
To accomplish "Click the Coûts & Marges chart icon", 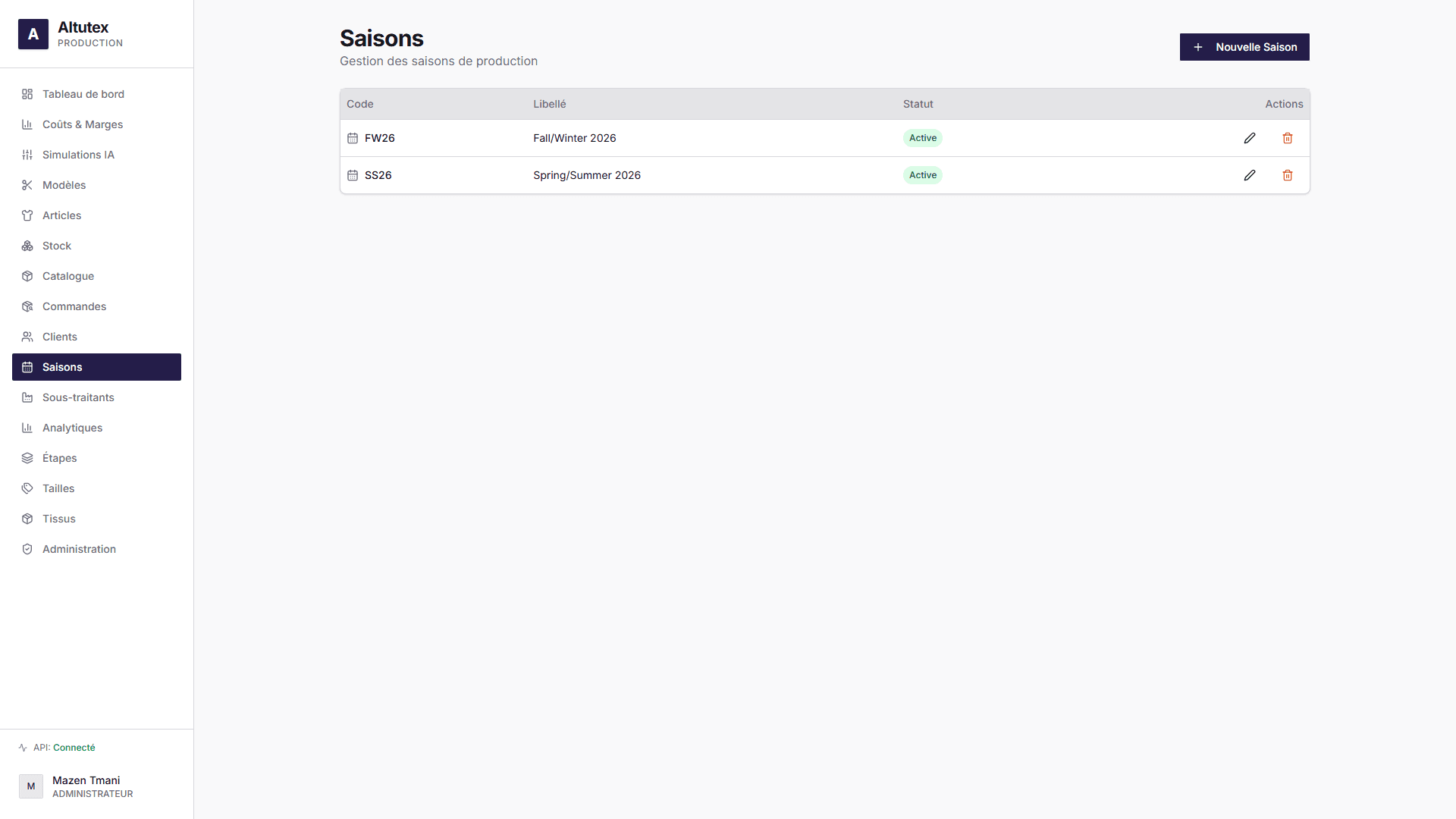I will [27, 124].
